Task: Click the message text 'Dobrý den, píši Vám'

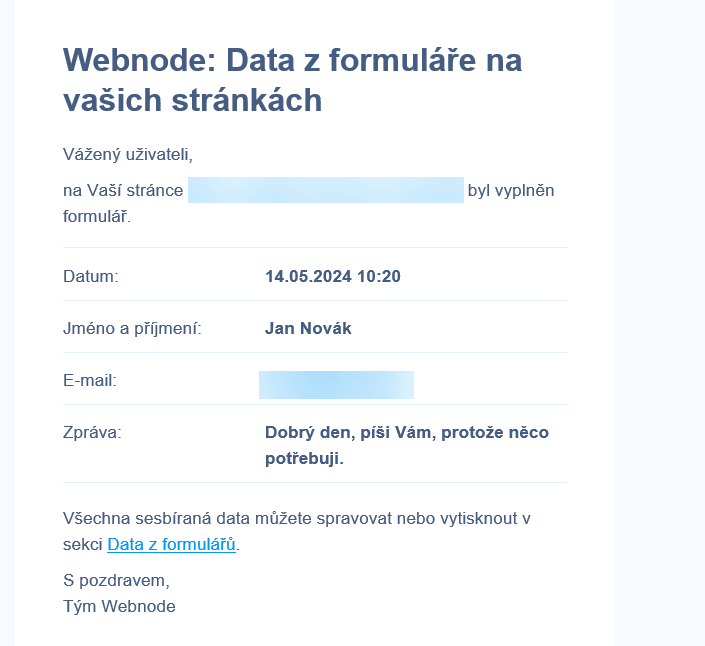Action: 348,432
